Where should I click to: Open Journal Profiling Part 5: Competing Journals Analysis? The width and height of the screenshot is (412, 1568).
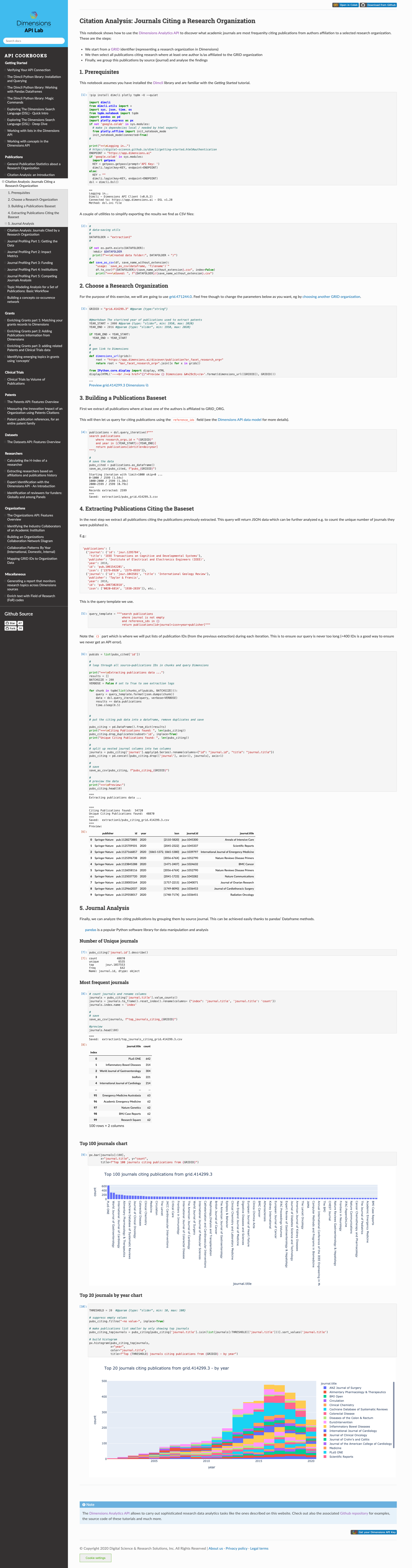32,278
